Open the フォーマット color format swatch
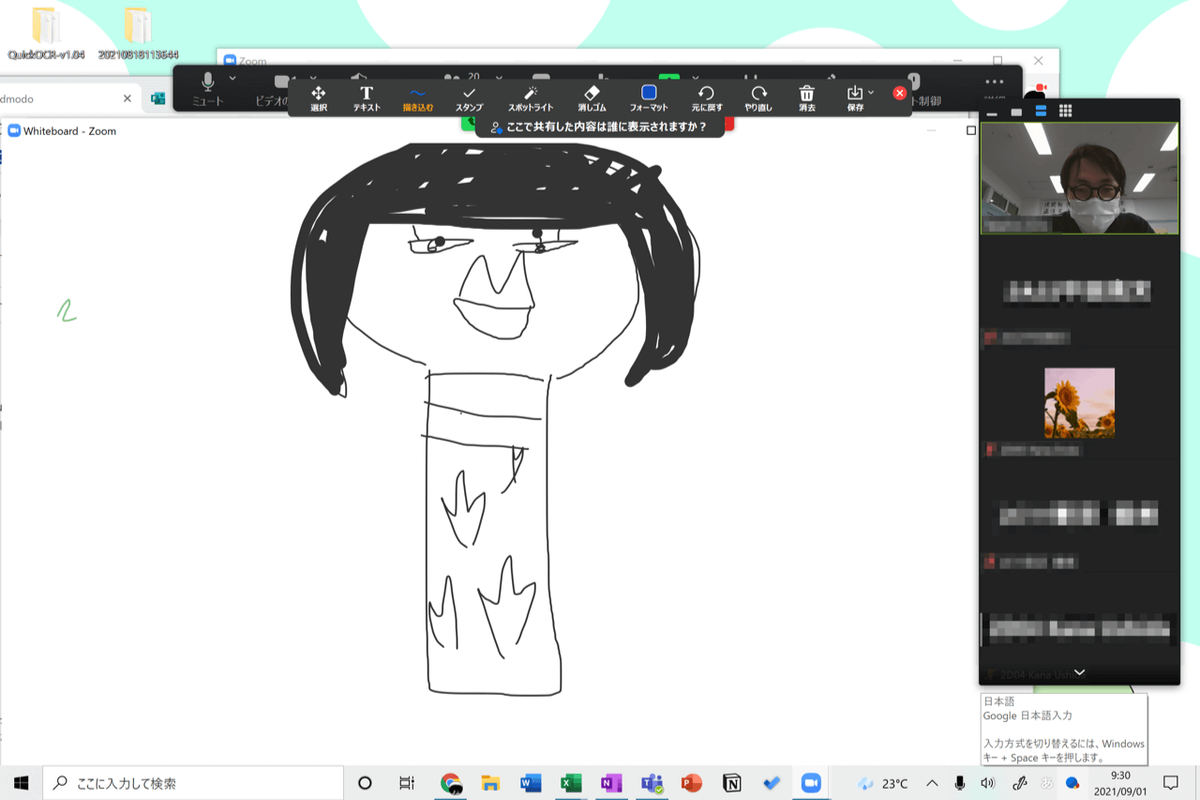The image size is (1200, 800). click(x=648, y=98)
